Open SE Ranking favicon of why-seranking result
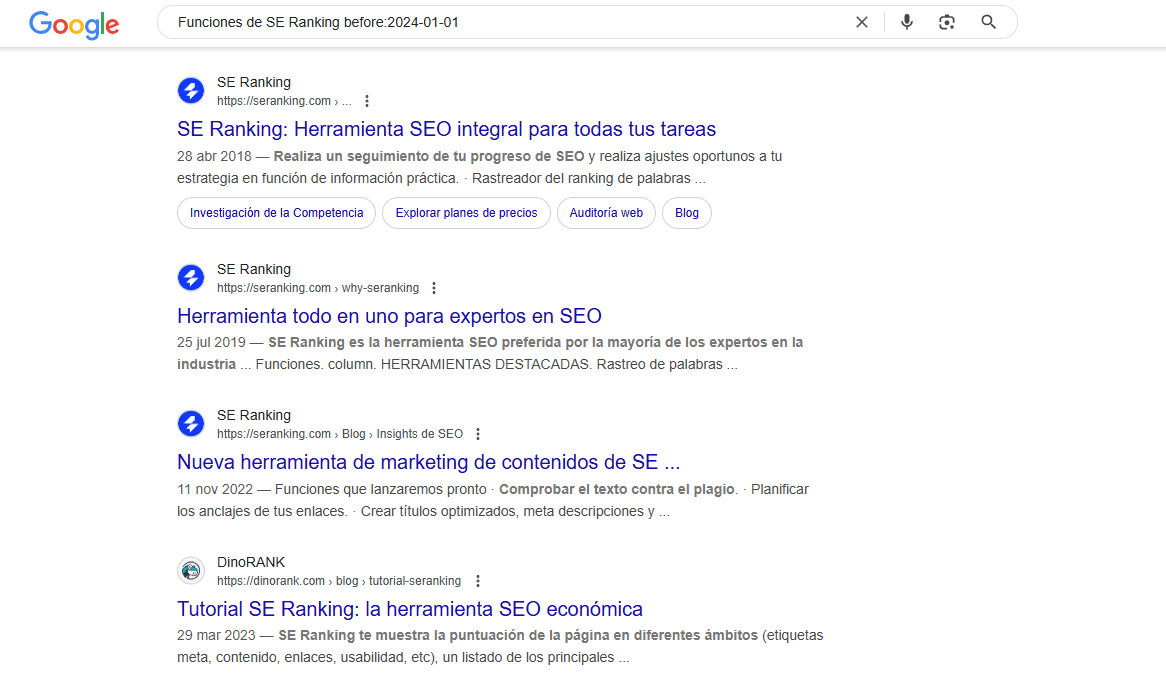The height and width of the screenshot is (676, 1166). click(x=191, y=277)
